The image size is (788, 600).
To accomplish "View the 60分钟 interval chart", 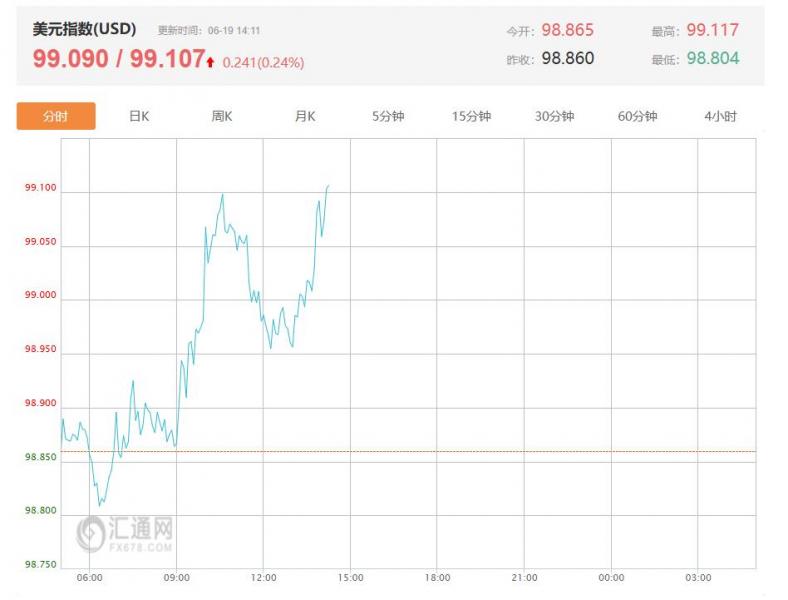I will [x=637, y=116].
